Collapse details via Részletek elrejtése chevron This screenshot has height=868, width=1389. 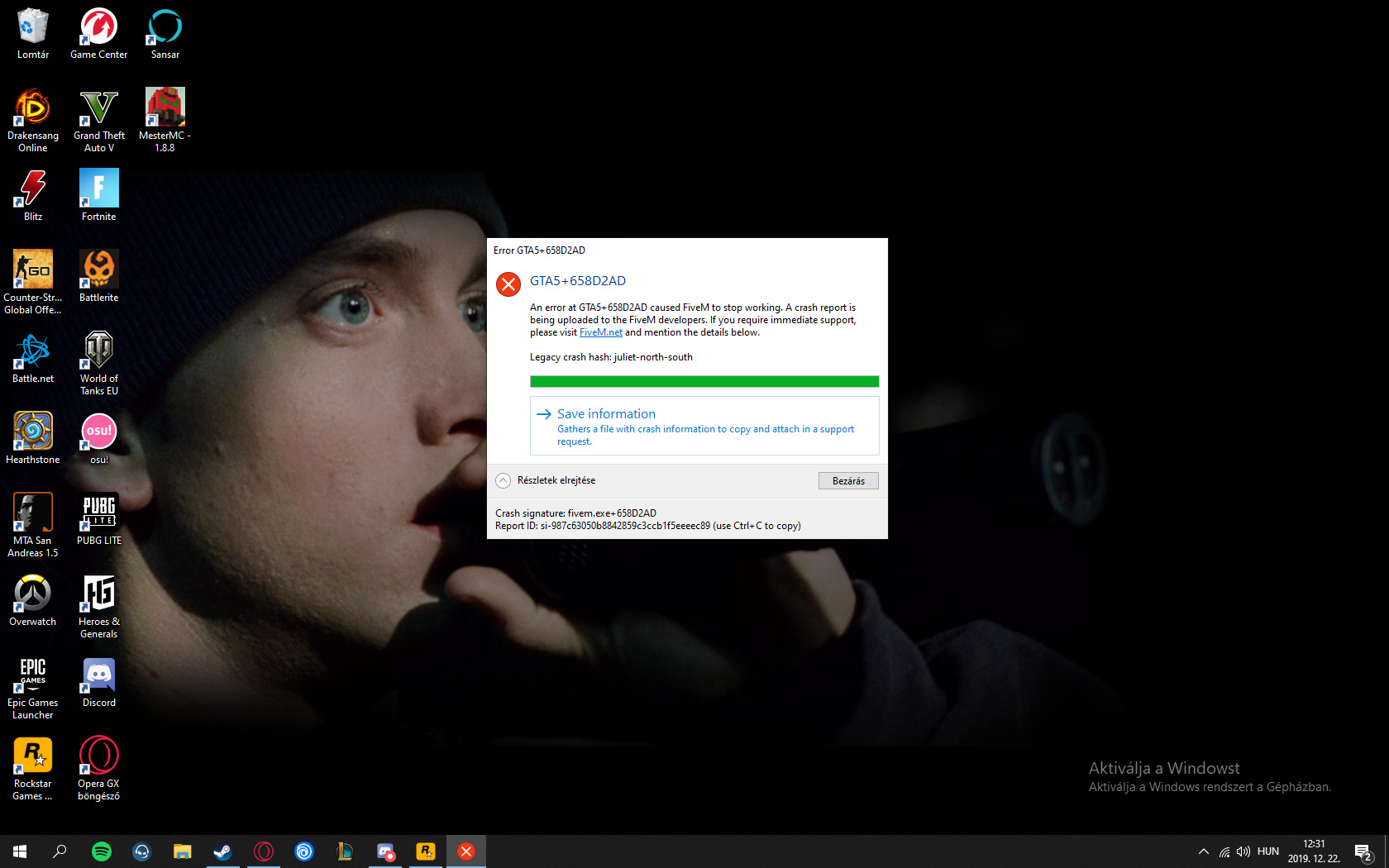tap(504, 479)
